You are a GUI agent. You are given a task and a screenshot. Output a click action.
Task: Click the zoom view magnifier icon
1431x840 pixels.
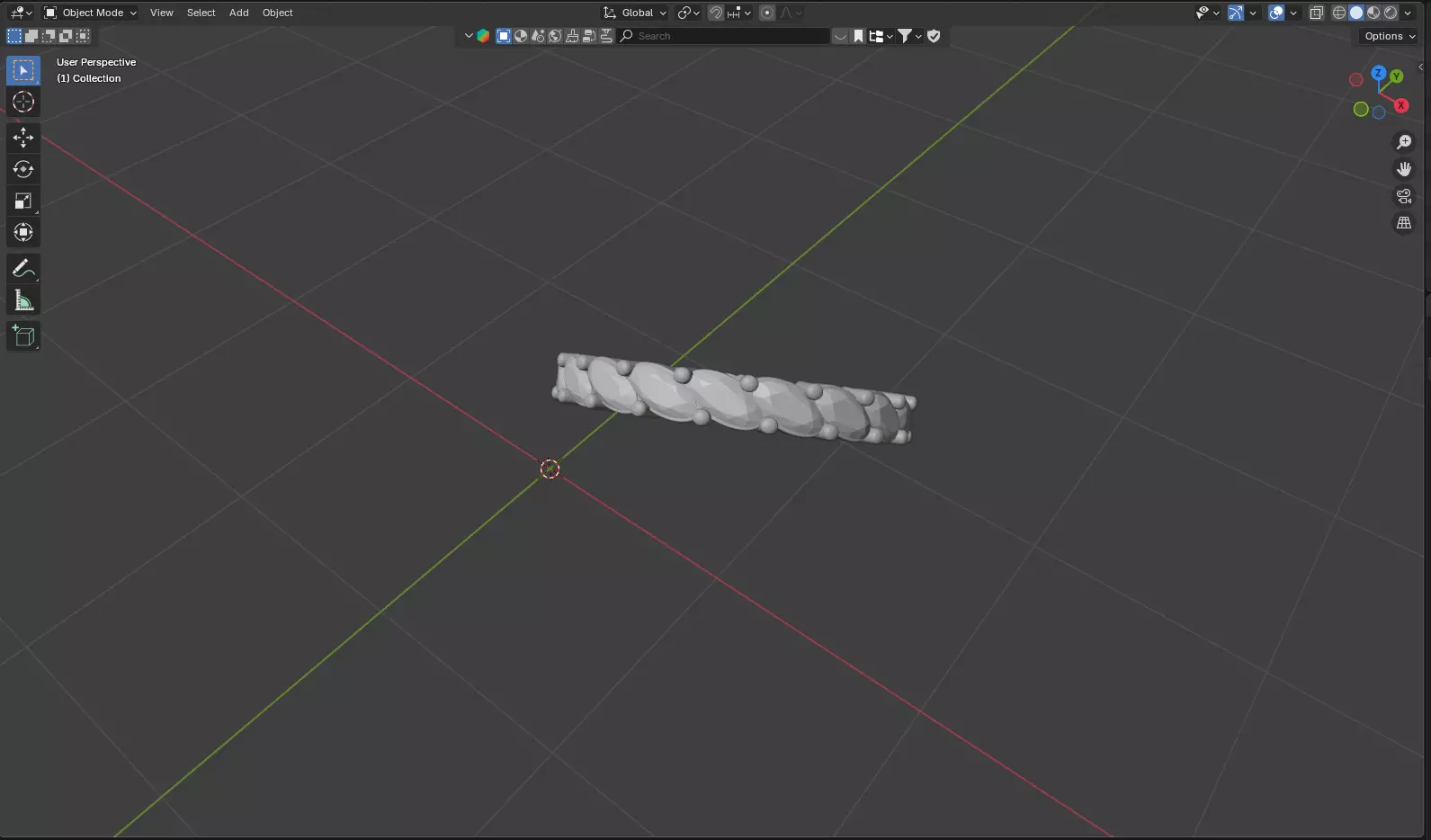(1403, 142)
